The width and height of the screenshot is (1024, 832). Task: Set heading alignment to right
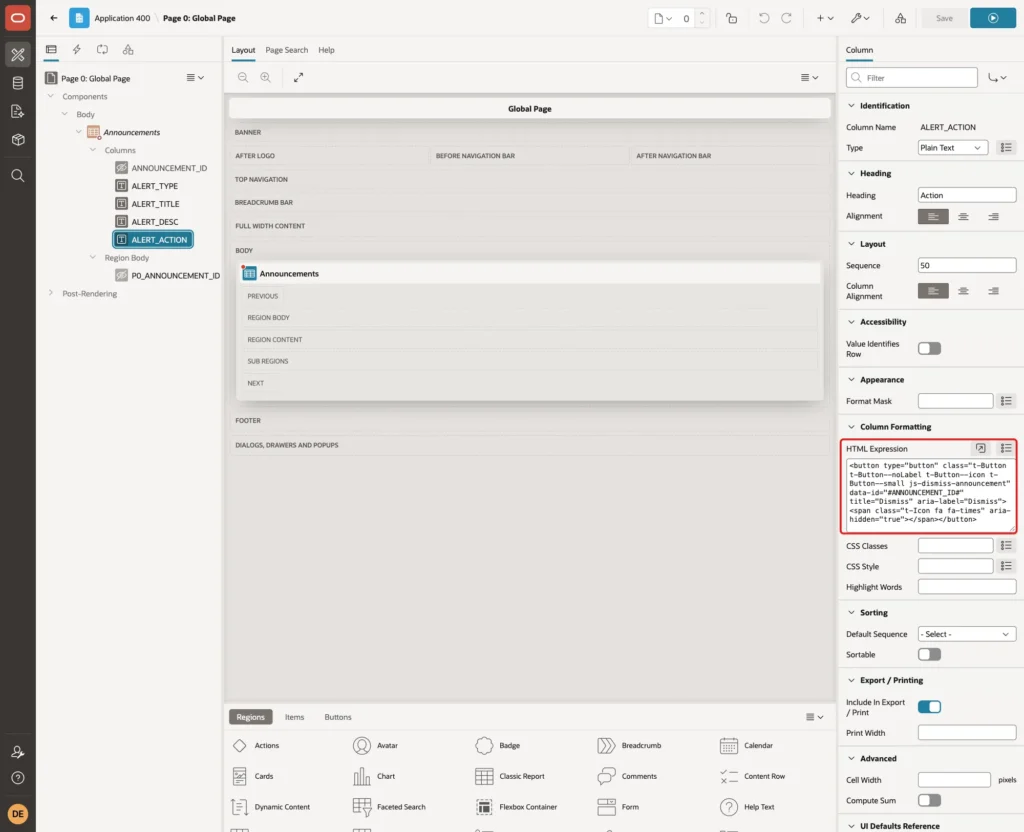(993, 216)
